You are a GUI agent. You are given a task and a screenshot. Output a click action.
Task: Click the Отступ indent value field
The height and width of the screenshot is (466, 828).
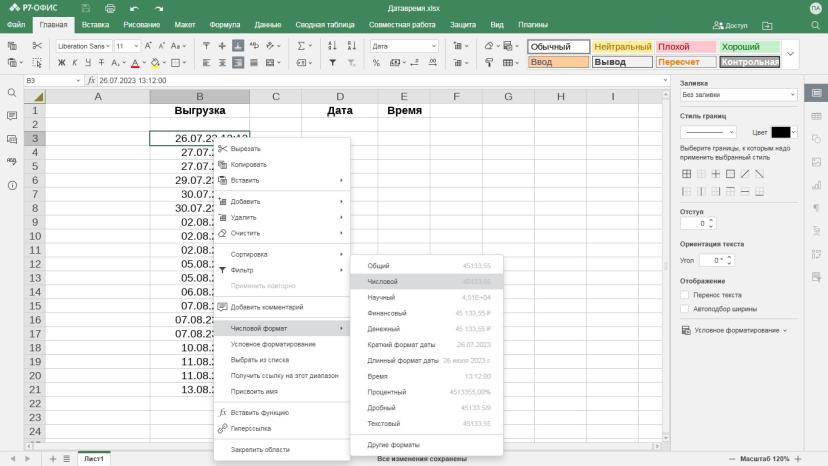pyautogui.click(x=694, y=223)
